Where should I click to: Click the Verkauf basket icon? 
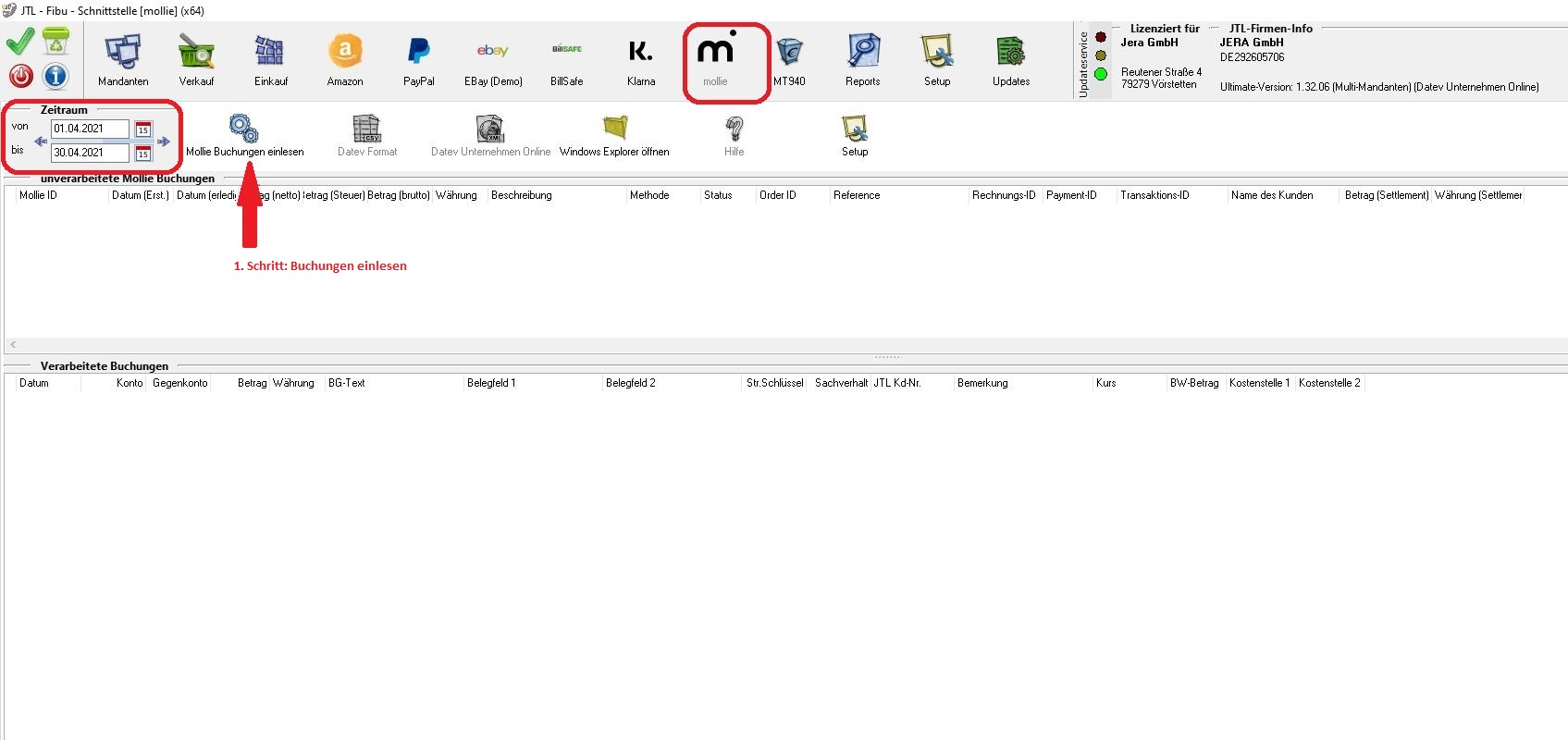(196, 53)
